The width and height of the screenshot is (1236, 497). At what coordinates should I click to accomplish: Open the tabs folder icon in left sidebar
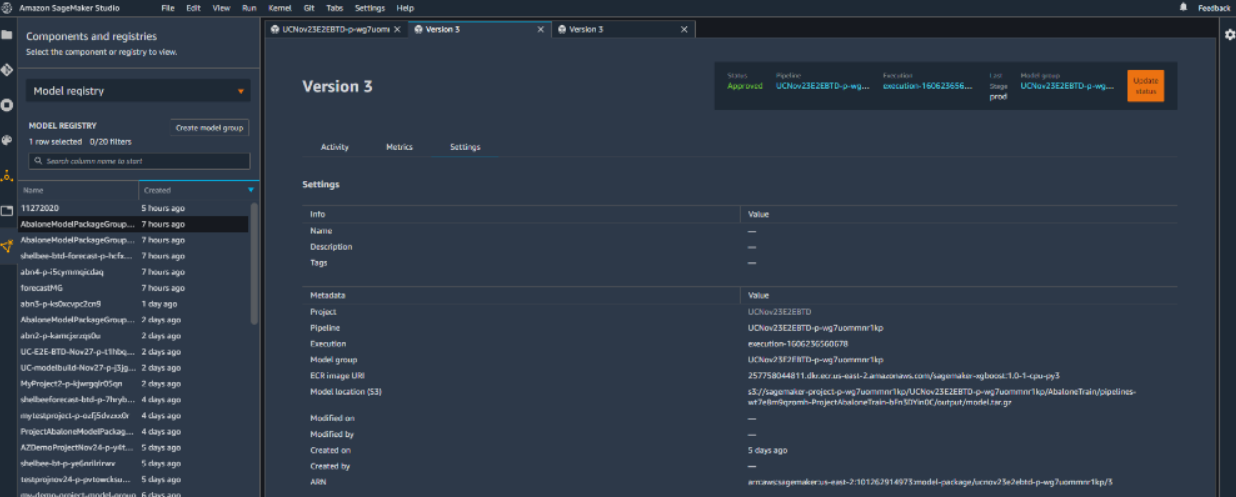coord(7,211)
